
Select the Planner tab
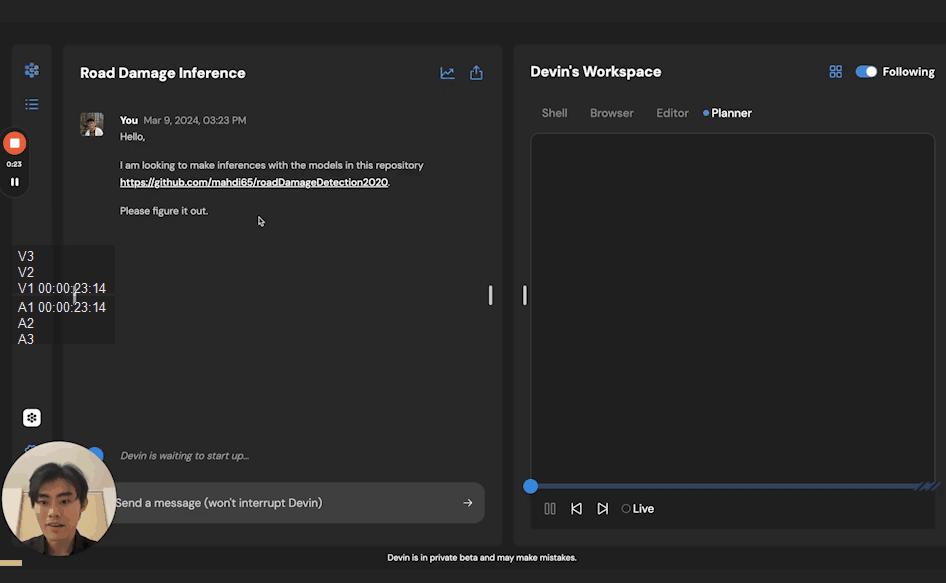pos(730,113)
